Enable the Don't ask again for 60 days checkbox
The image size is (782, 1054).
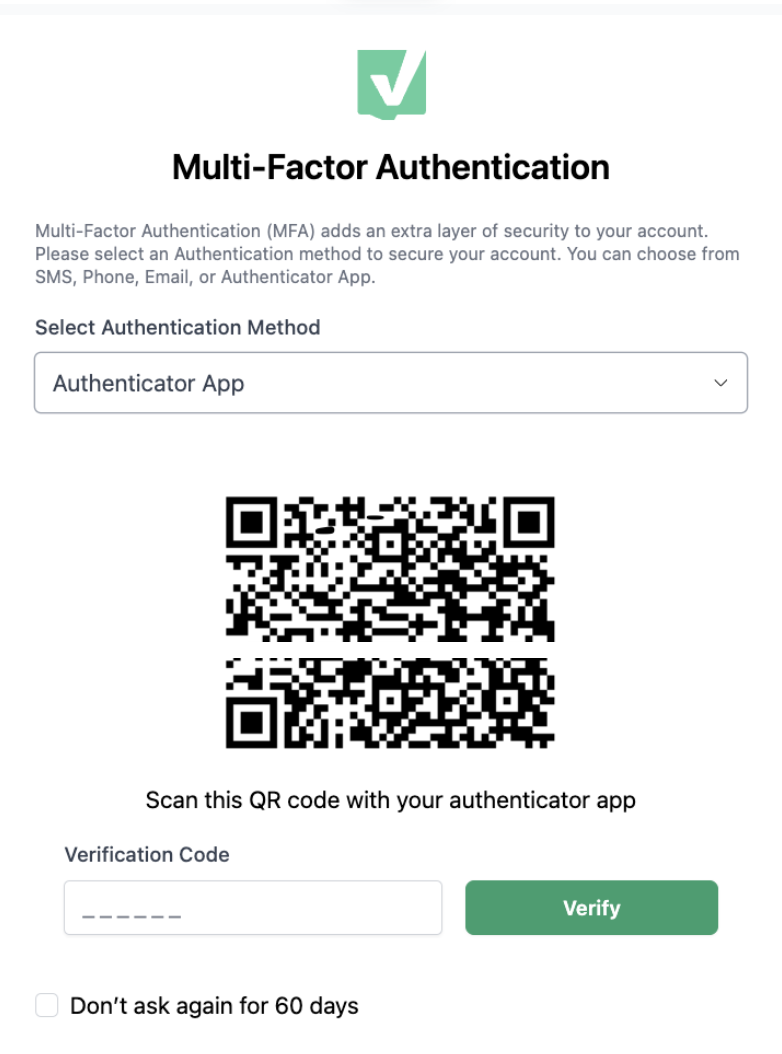point(47,1005)
